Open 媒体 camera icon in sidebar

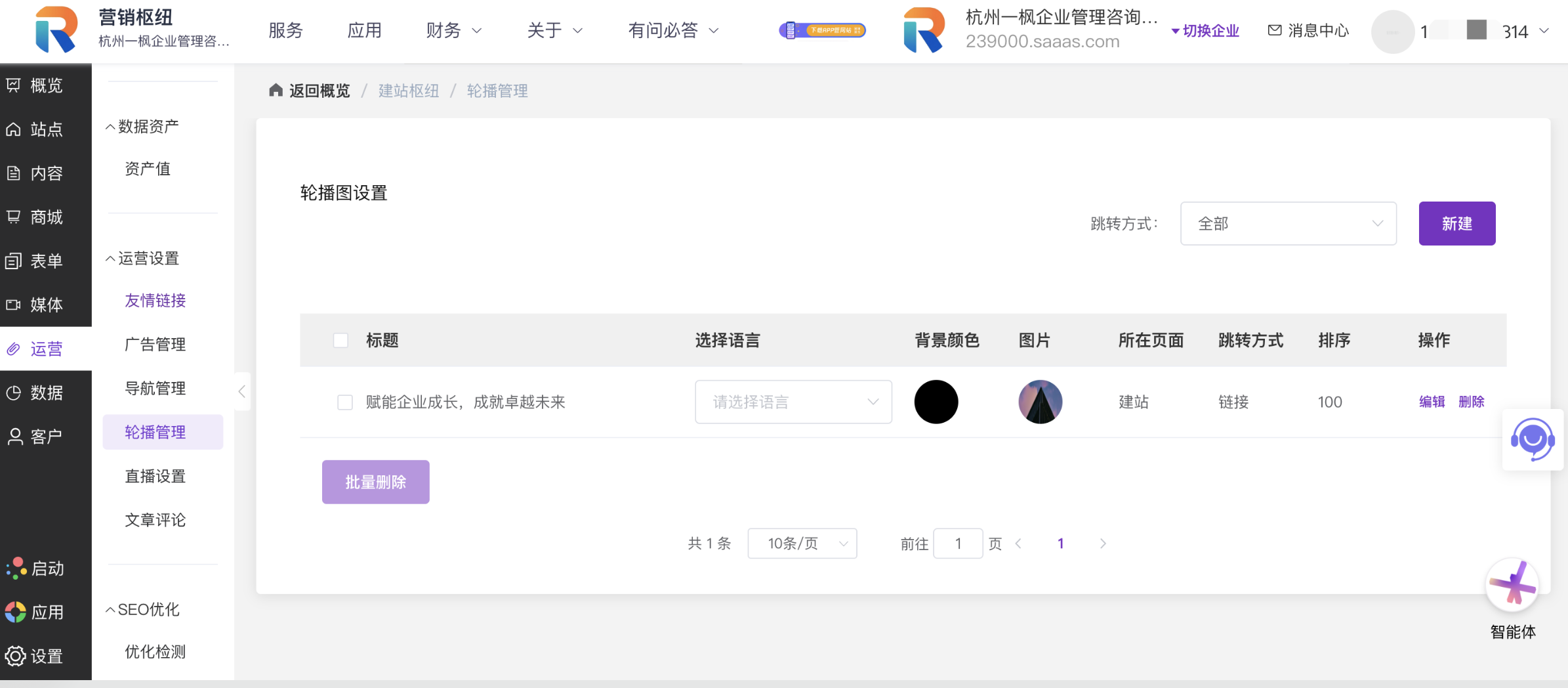pyautogui.click(x=14, y=305)
